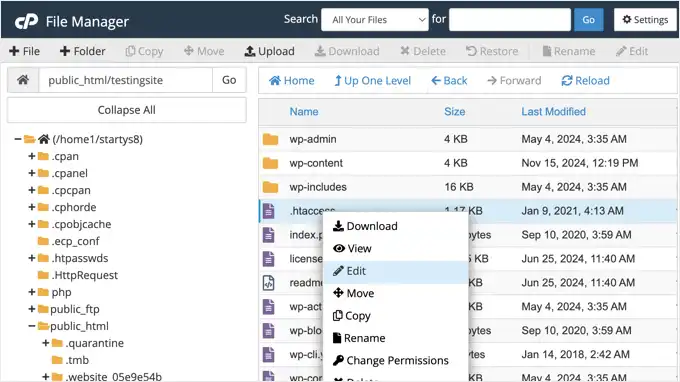Navigate Back
This screenshot has width=680, height=382.
(449, 81)
